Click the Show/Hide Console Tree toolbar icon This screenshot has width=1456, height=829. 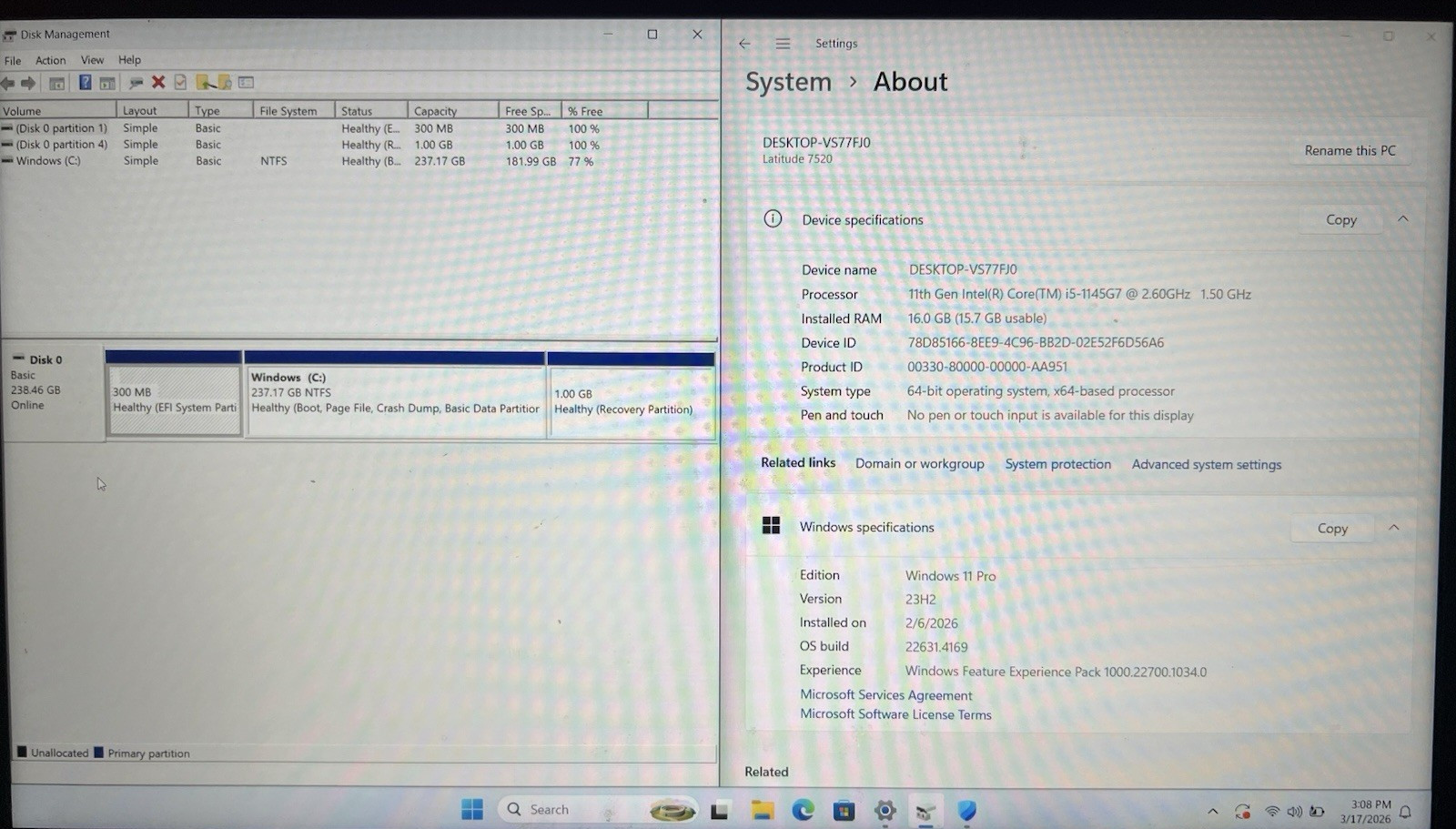coord(56,83)
